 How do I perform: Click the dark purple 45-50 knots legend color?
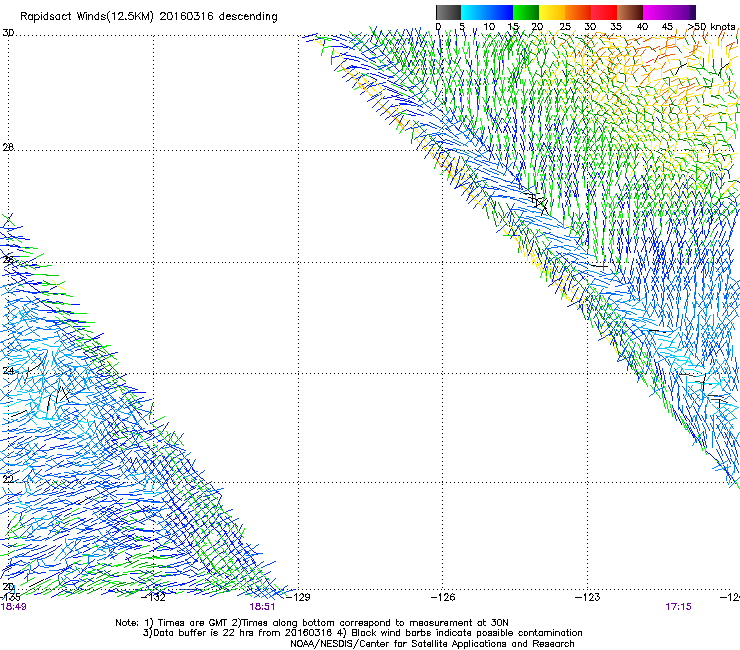pos(682,12)
